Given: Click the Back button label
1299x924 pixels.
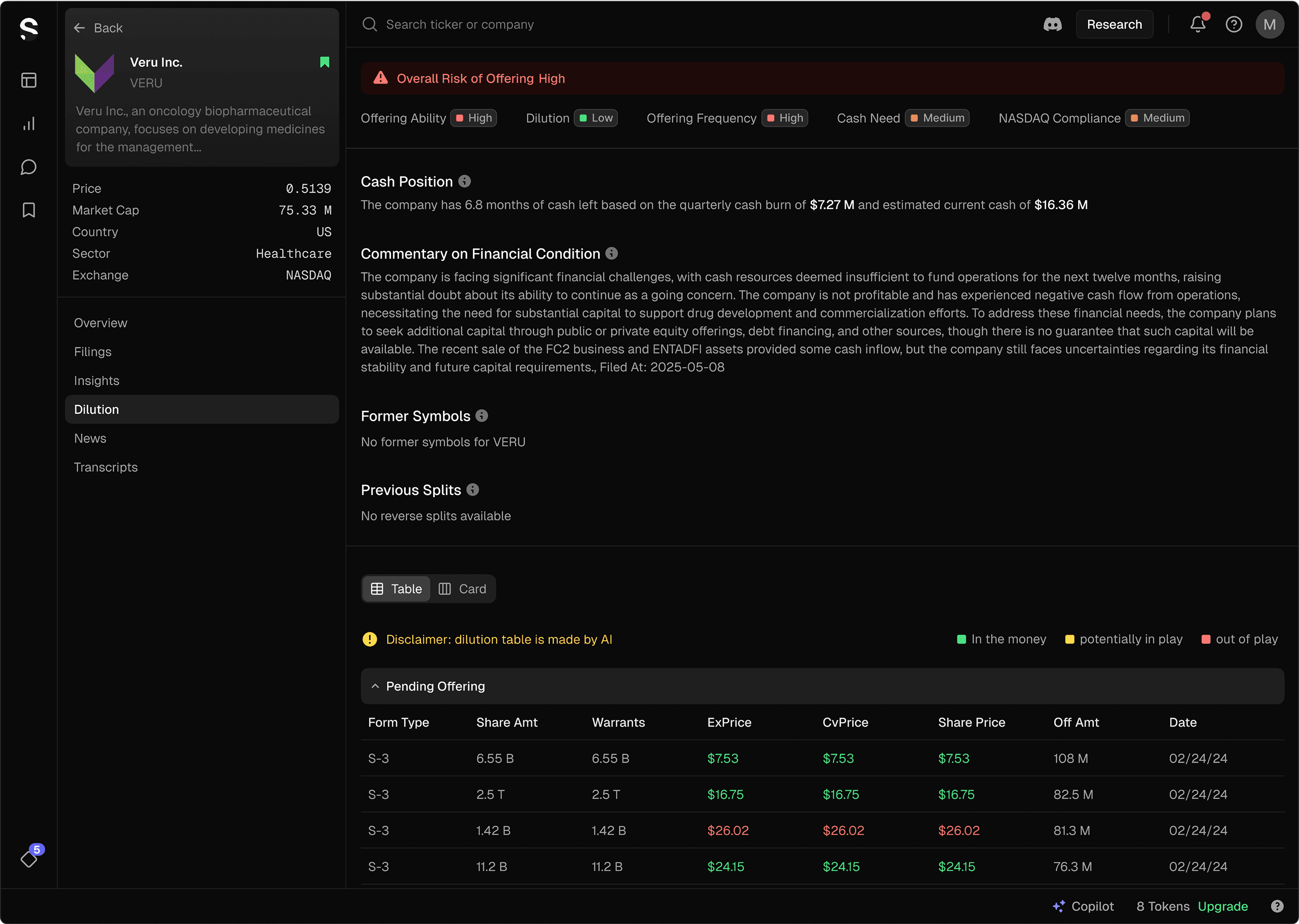Looking at the screenshot, I should tap(108, 28).
